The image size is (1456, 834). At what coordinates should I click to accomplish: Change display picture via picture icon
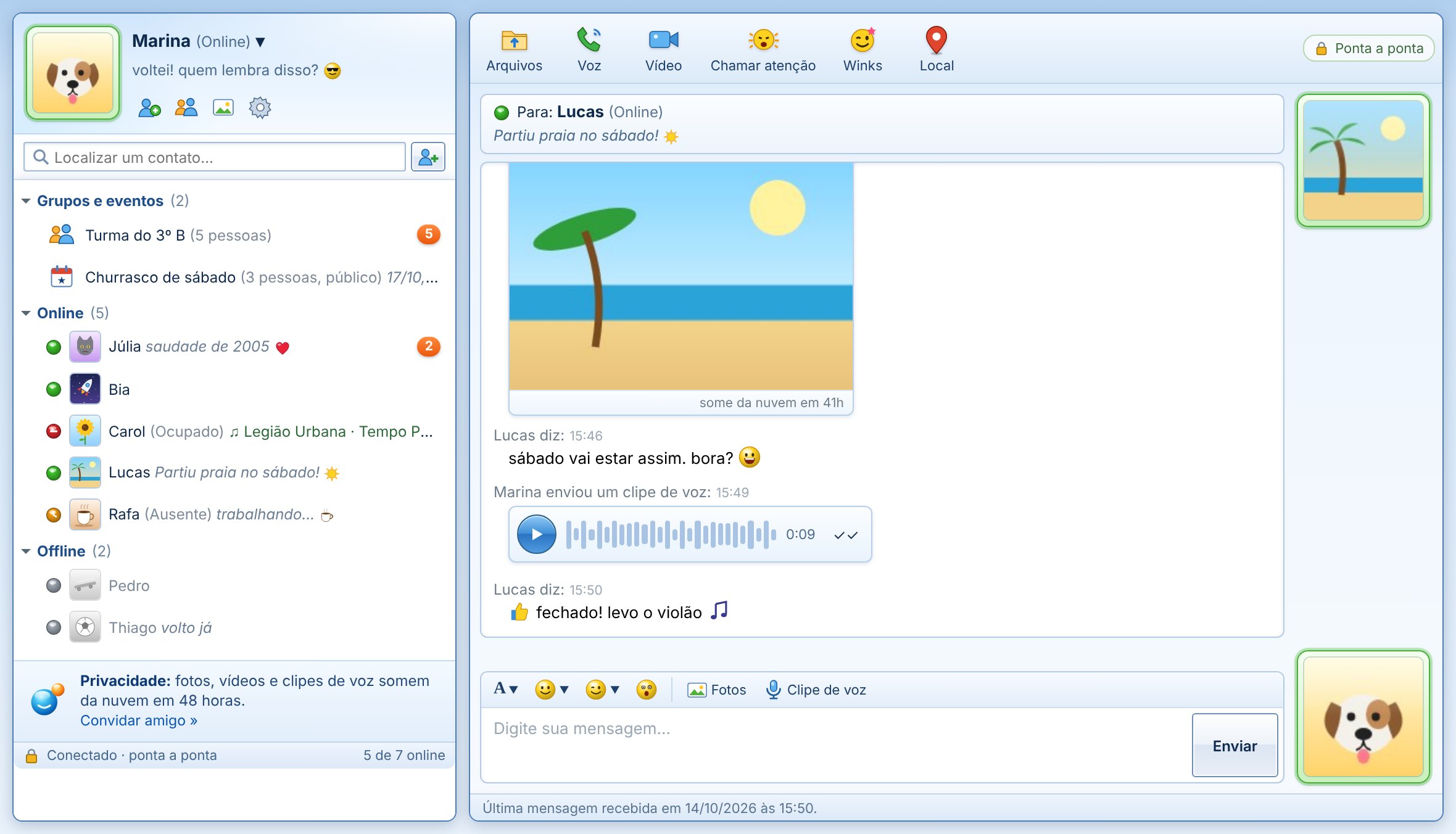coord(223,108)
